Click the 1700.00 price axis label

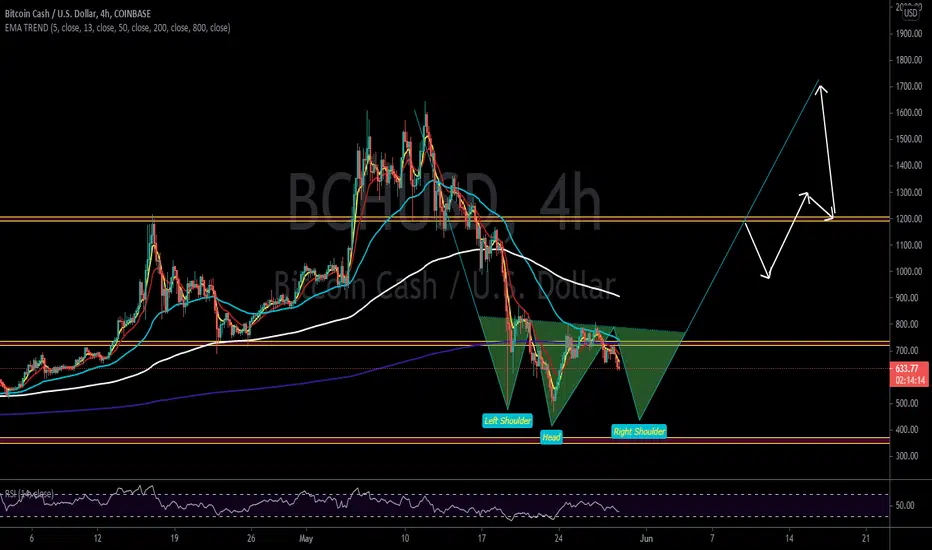(x=909, y=87)
